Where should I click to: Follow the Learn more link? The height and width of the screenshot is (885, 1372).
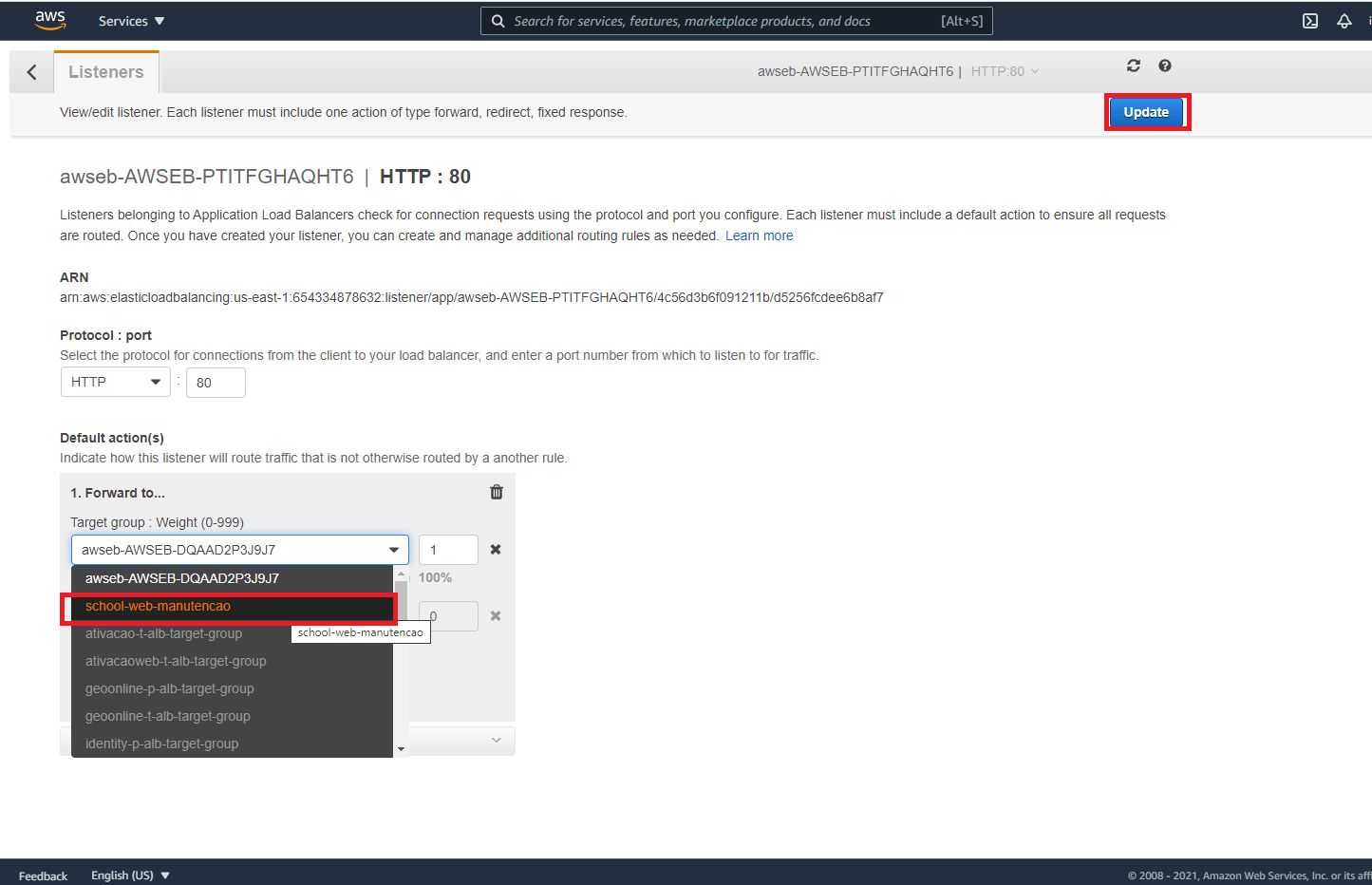759,235
